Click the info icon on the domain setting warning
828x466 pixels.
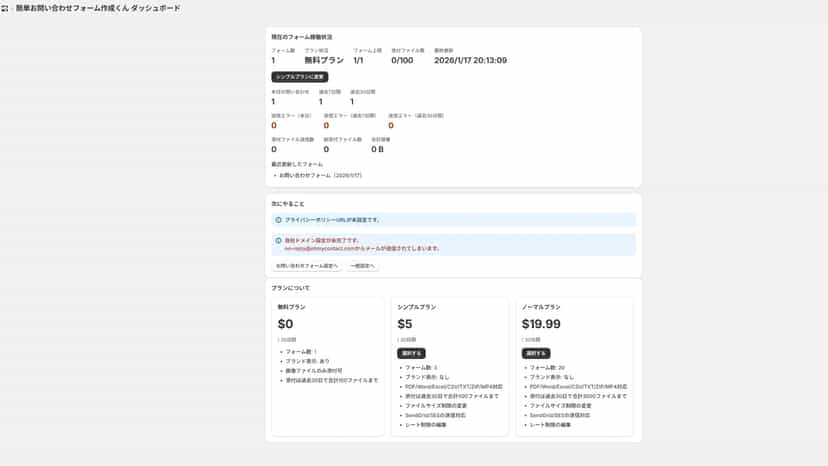click(278, 240)
